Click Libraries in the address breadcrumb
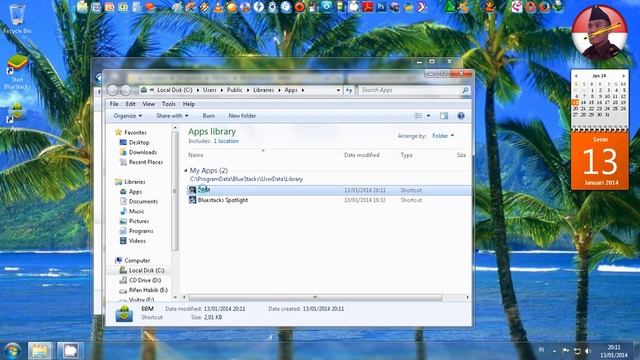 point(263,90)
